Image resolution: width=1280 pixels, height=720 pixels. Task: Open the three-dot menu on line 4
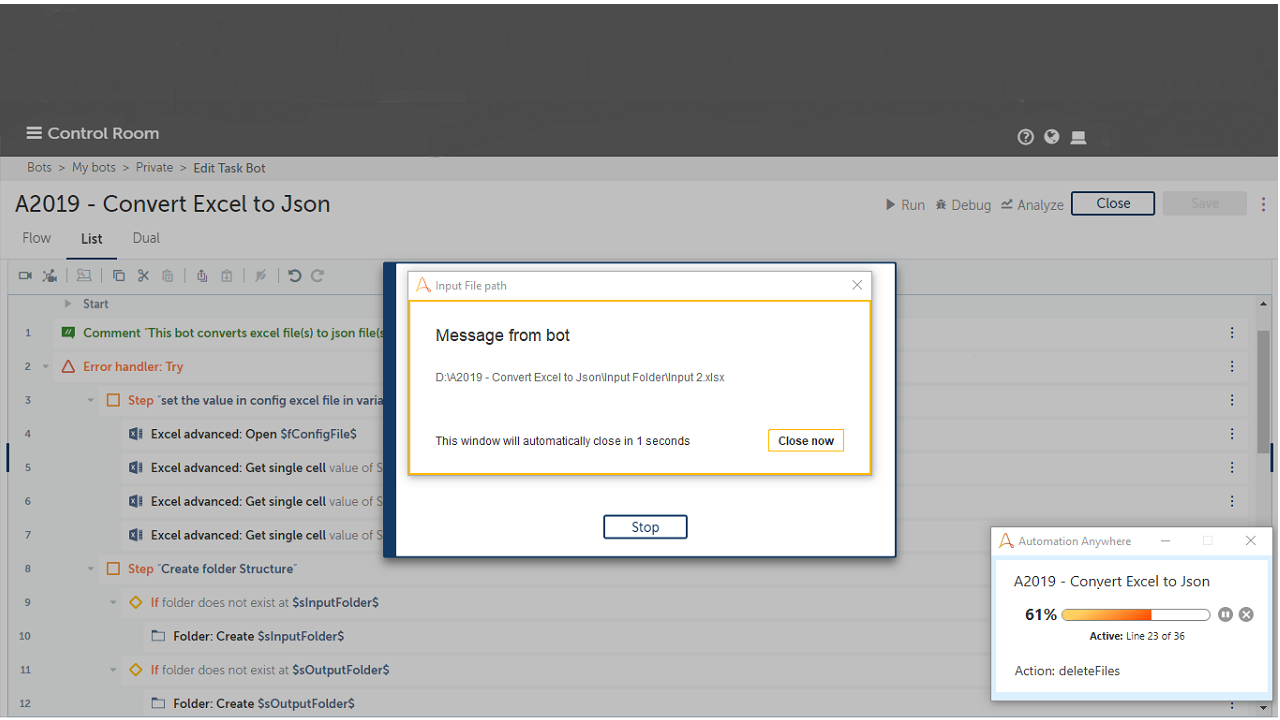tap(1232, 434)
